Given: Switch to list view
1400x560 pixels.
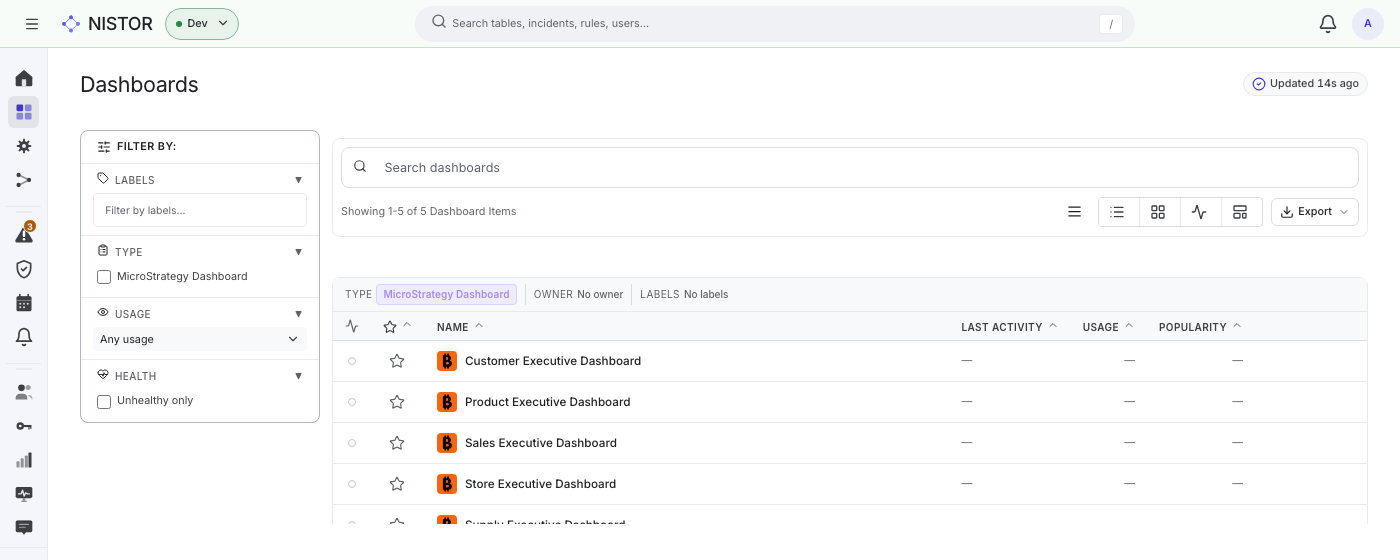Looking at the screenshot, I should click(1118, 212).
